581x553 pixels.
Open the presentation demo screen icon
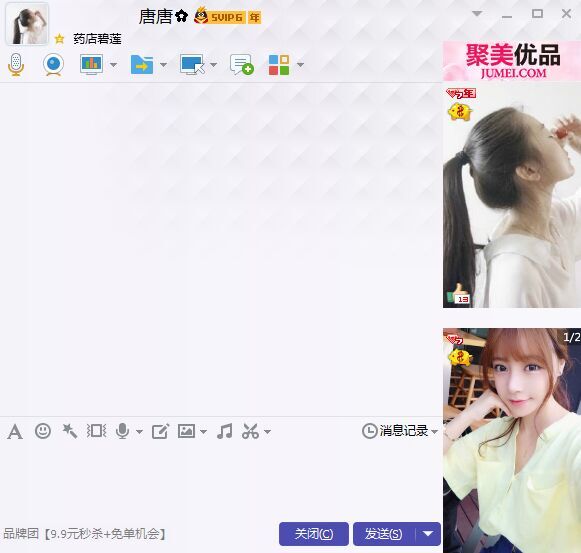point(92,64)
